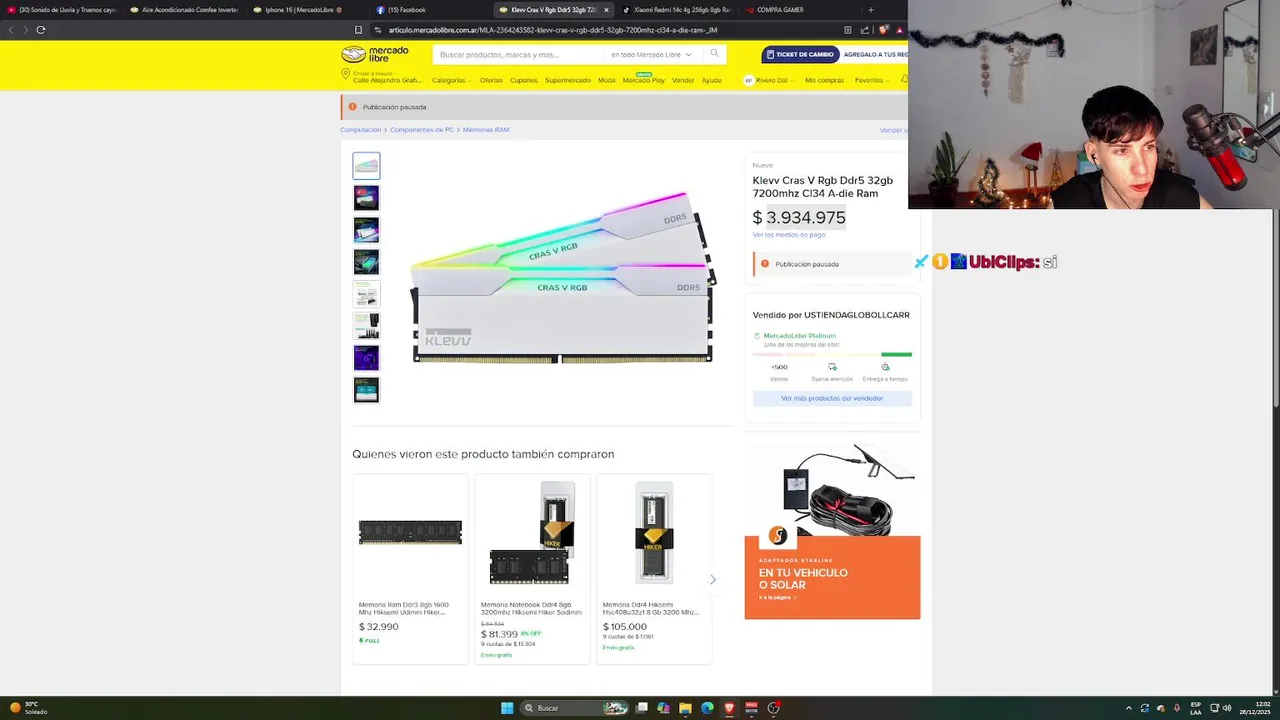Switch to the COMPRA GAMER tab
The image size is (1280, 720).
(x=798, y=10)
